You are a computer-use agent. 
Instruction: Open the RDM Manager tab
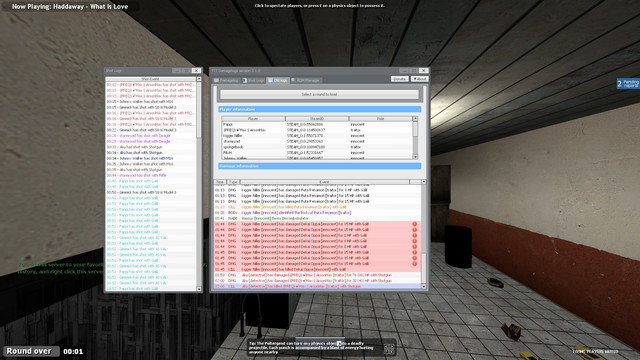[306, 80]
